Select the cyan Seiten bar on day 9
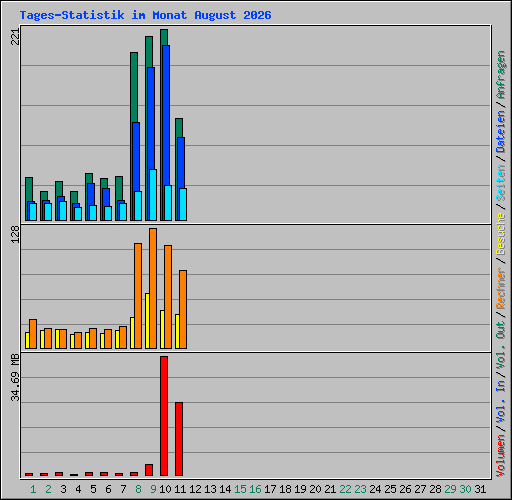This screenshot has height=500, width=512. tap(153, 195)
